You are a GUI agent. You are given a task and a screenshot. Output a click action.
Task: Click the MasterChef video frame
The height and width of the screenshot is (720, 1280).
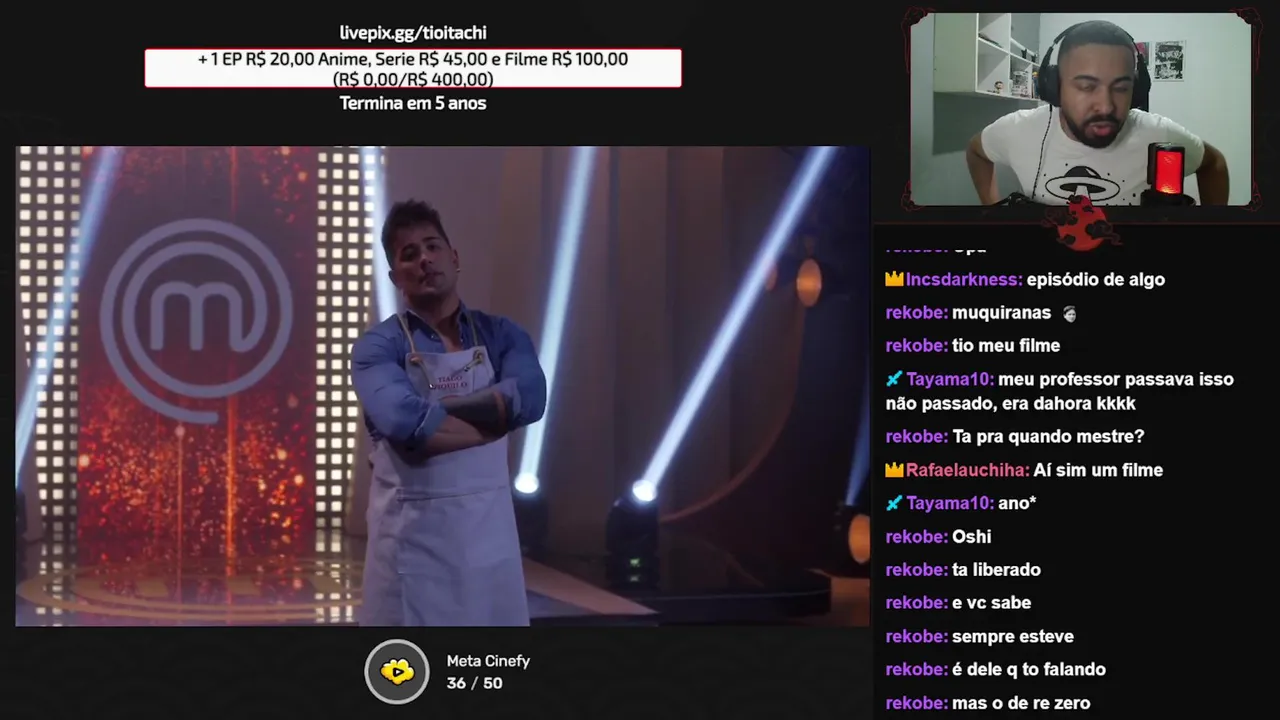[x=442, y=386]
